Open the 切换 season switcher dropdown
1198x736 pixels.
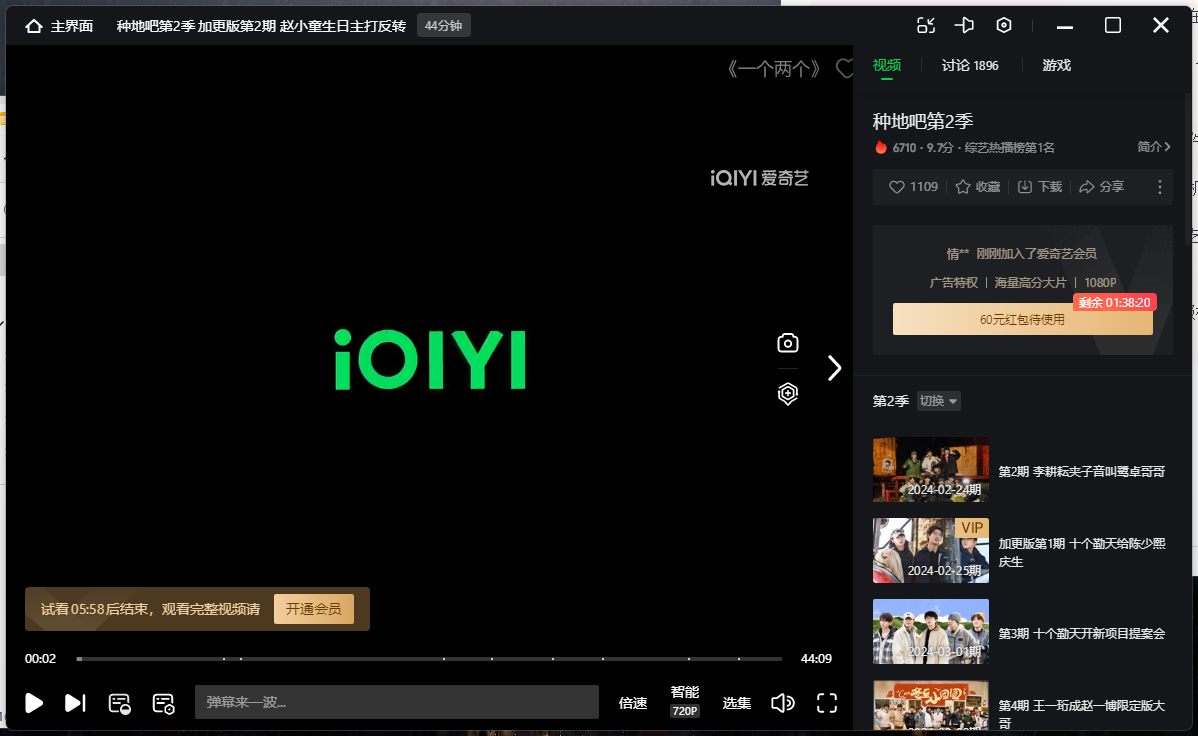pos(937,400)
